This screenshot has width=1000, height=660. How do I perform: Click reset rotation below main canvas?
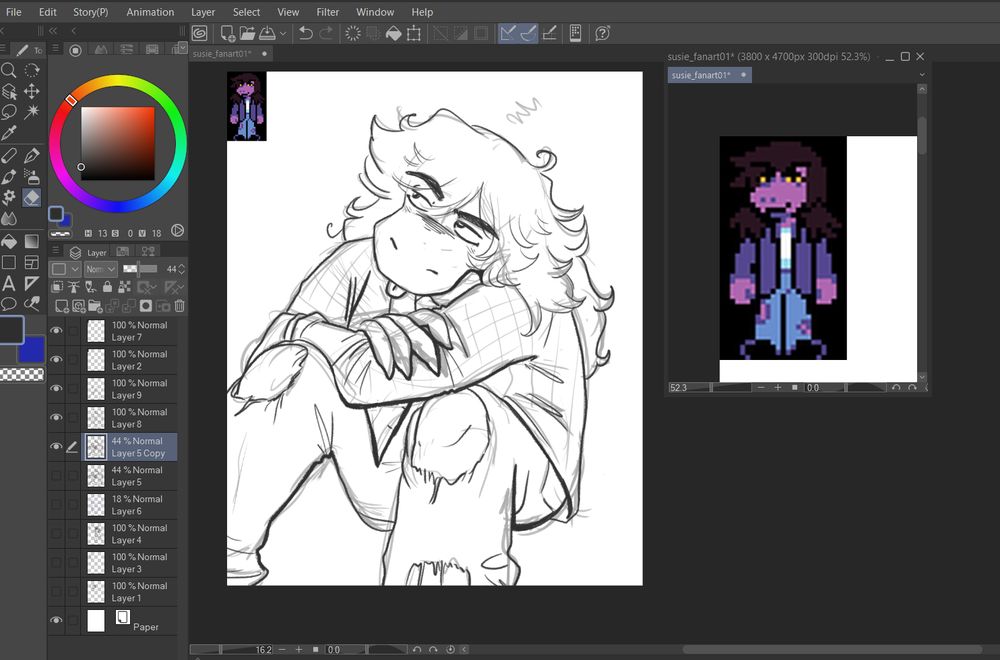click(x=450, y=649)
